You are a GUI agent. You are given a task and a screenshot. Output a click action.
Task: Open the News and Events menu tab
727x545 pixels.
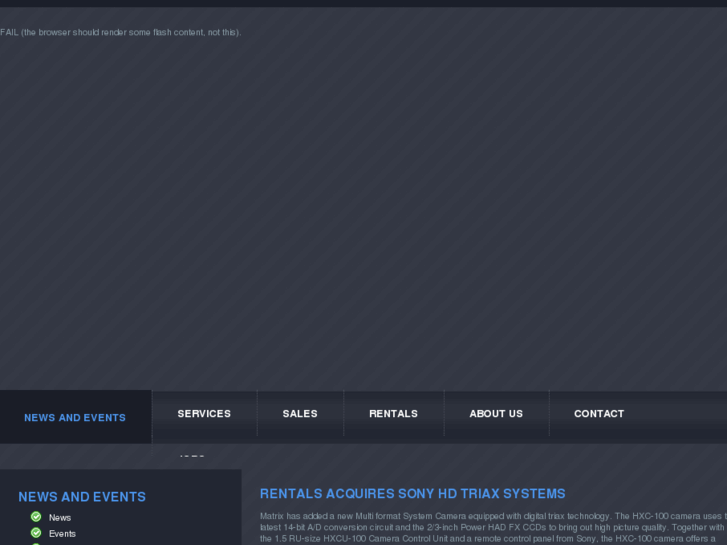coord(75,417)
